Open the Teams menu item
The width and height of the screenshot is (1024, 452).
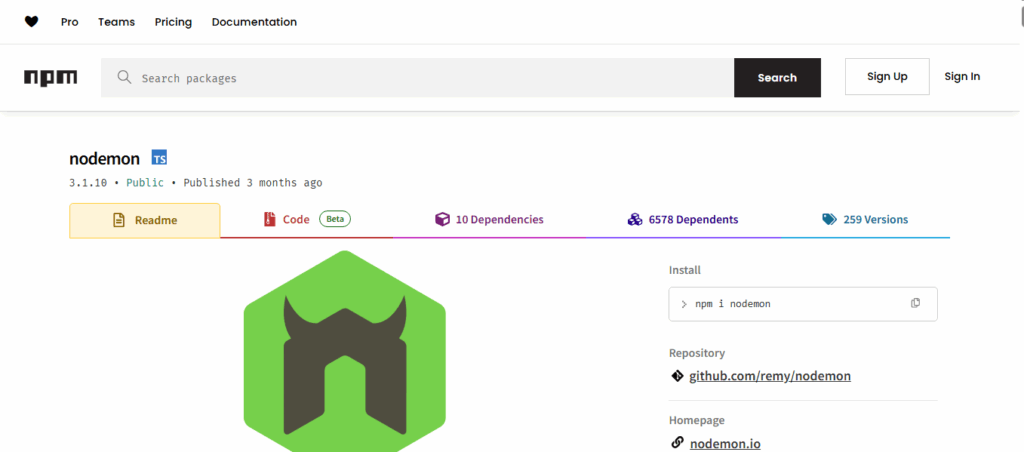tap(116, 22)
